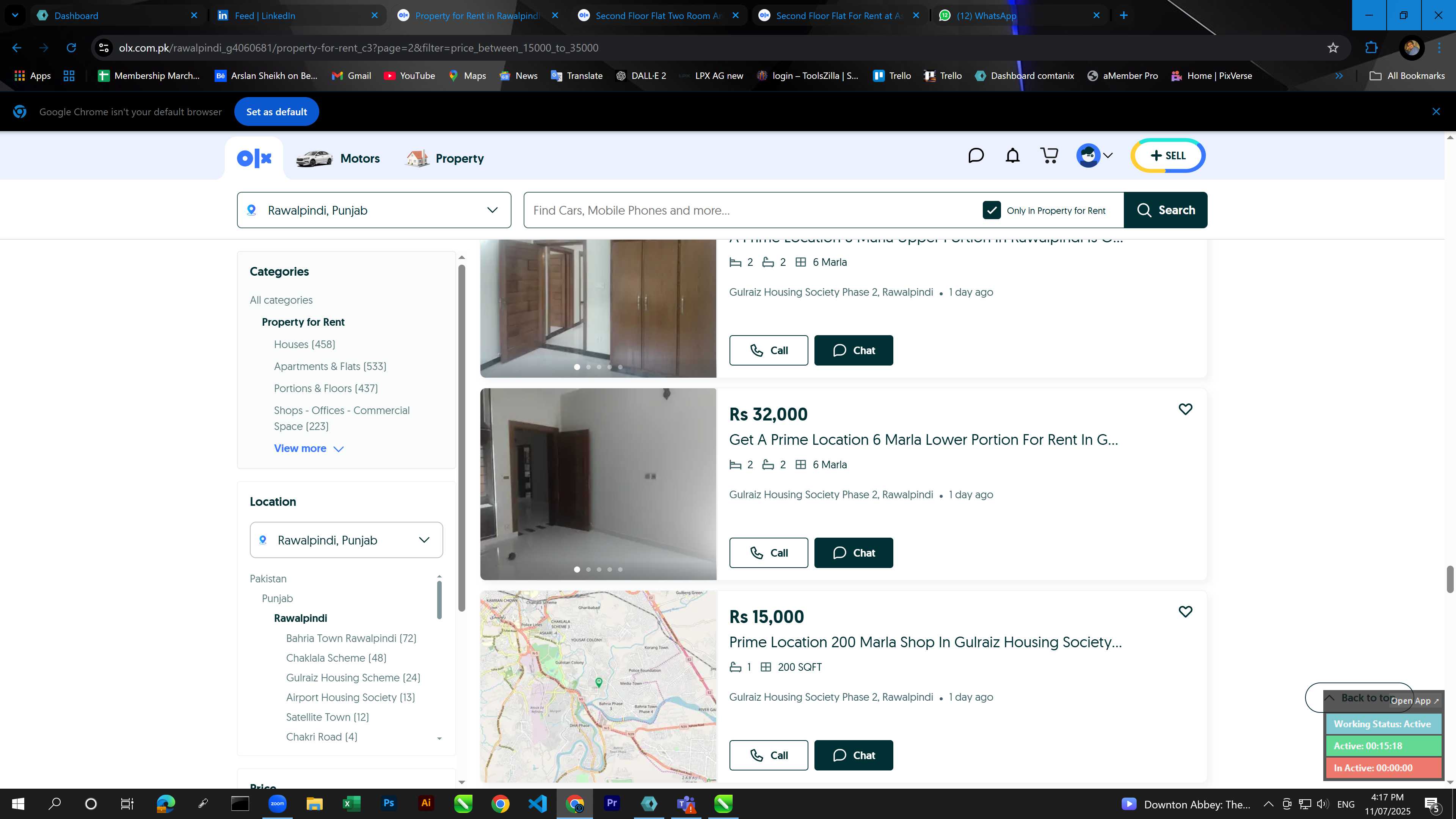The image size is (1456, 819).
Task: Click the Search button
Action: [x=1166, y=210]
